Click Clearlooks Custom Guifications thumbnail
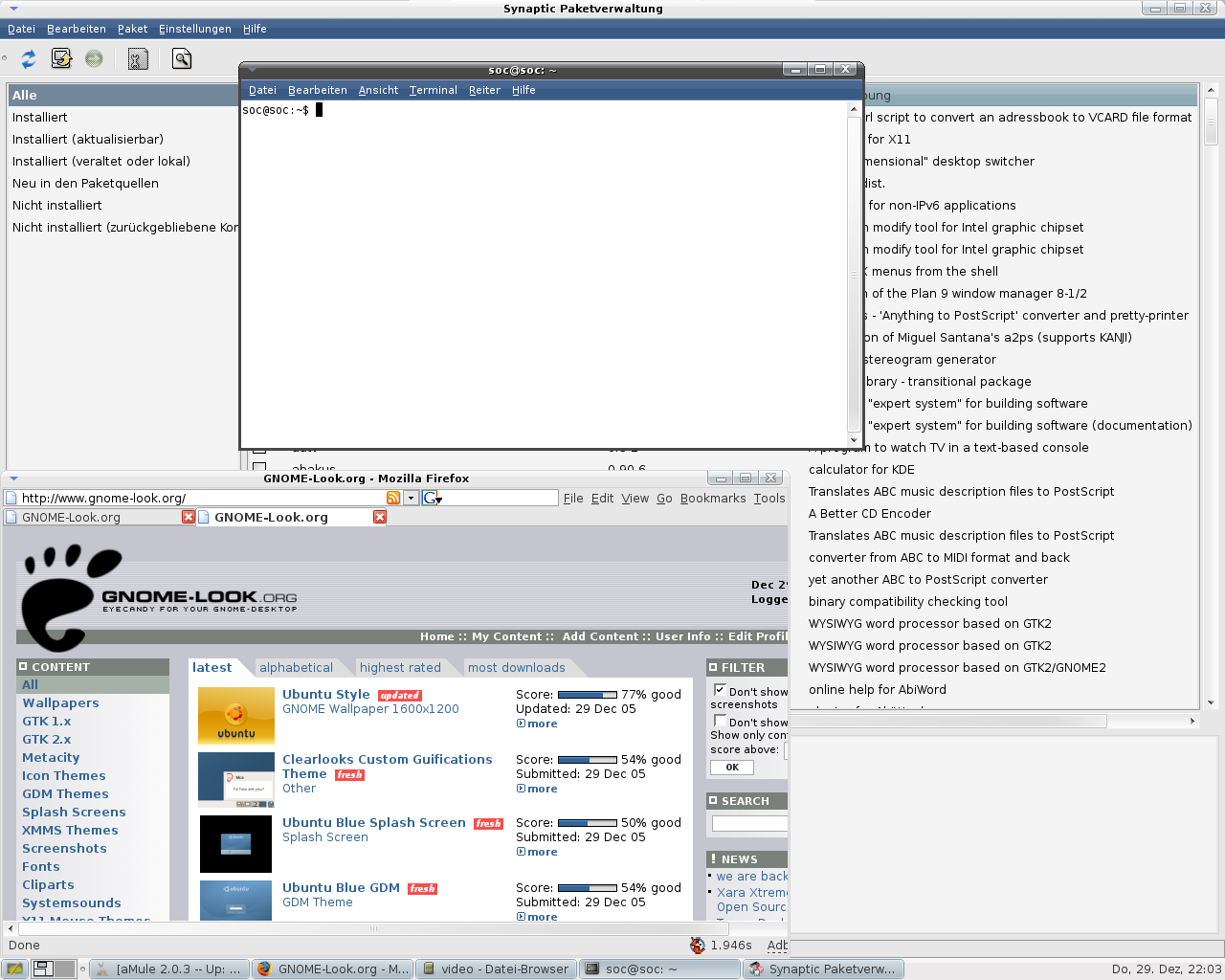This screenshot has height=980, width=1225. coord(236,780)
